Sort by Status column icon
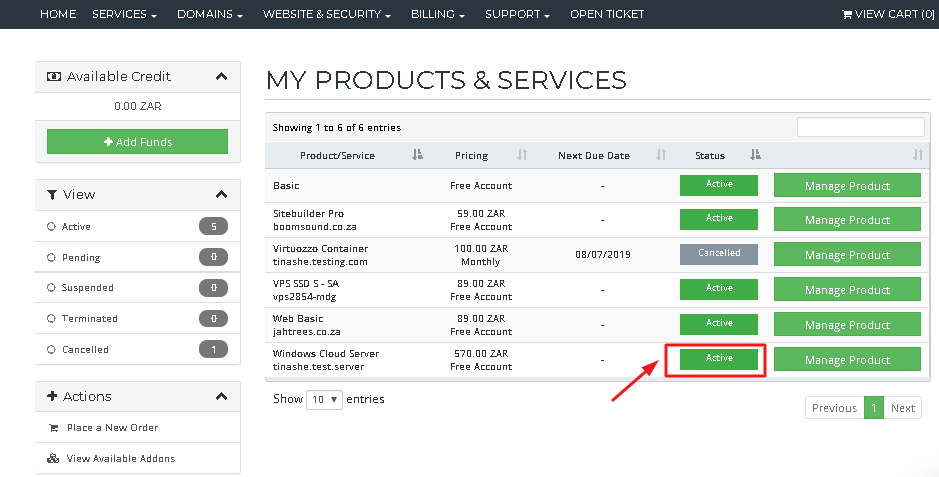939x477 pixels. click(755, 155)
